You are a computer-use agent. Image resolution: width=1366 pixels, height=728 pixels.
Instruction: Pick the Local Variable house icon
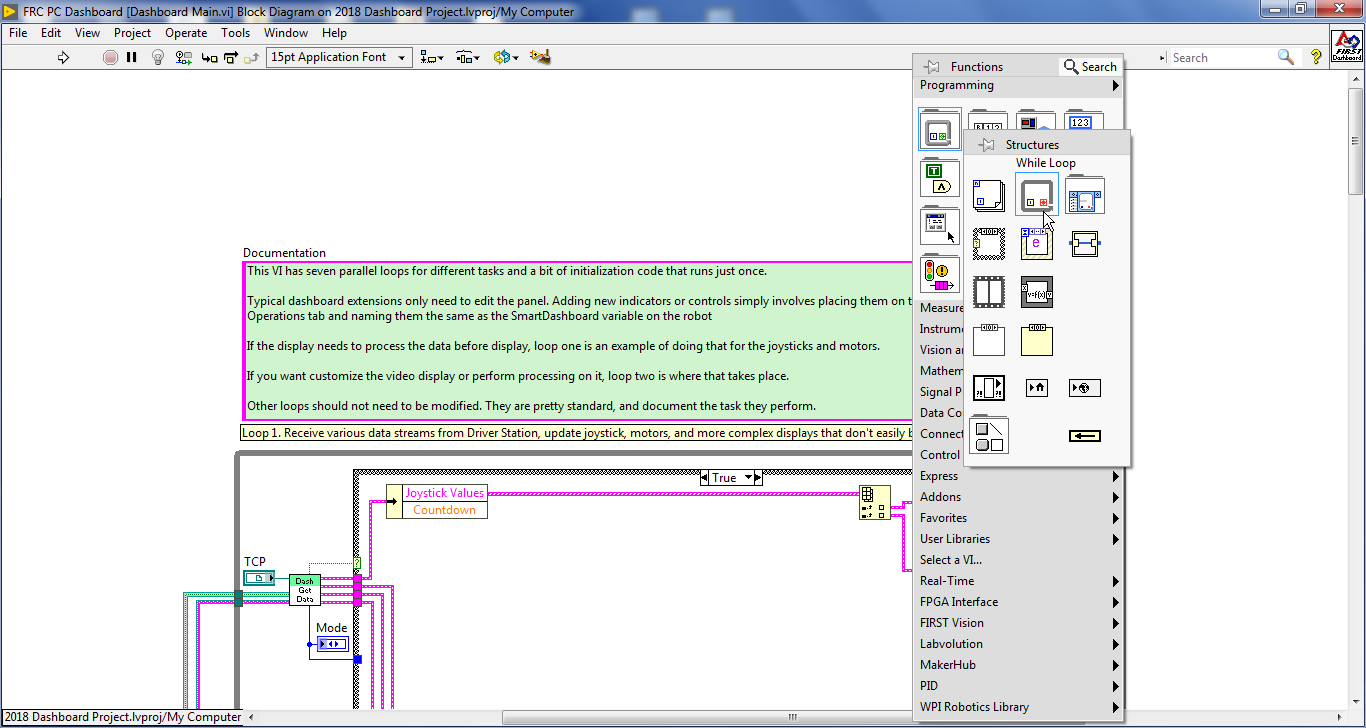[1037, 387]
